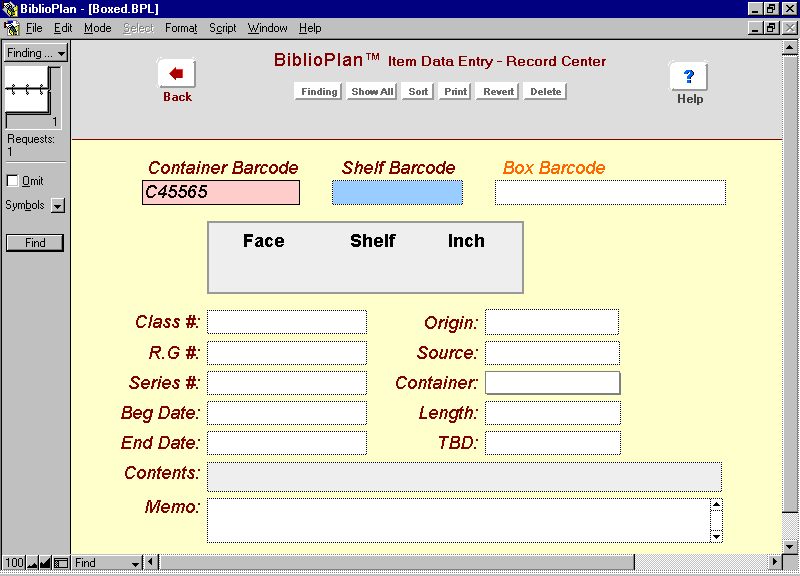Open the File menu
This screenshot has width=800, height=576.
34,28
